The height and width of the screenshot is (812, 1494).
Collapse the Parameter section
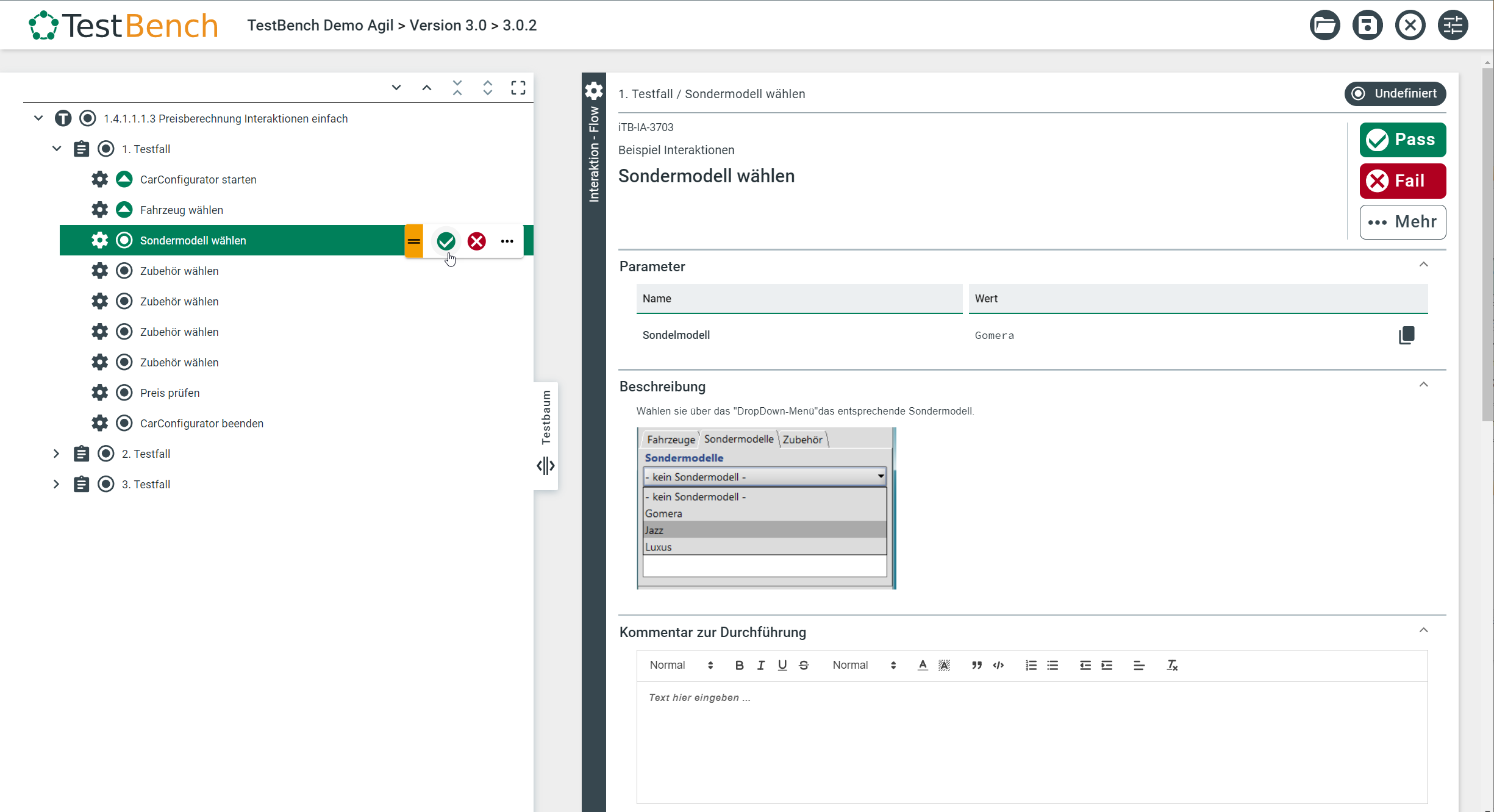(1424, 265)
